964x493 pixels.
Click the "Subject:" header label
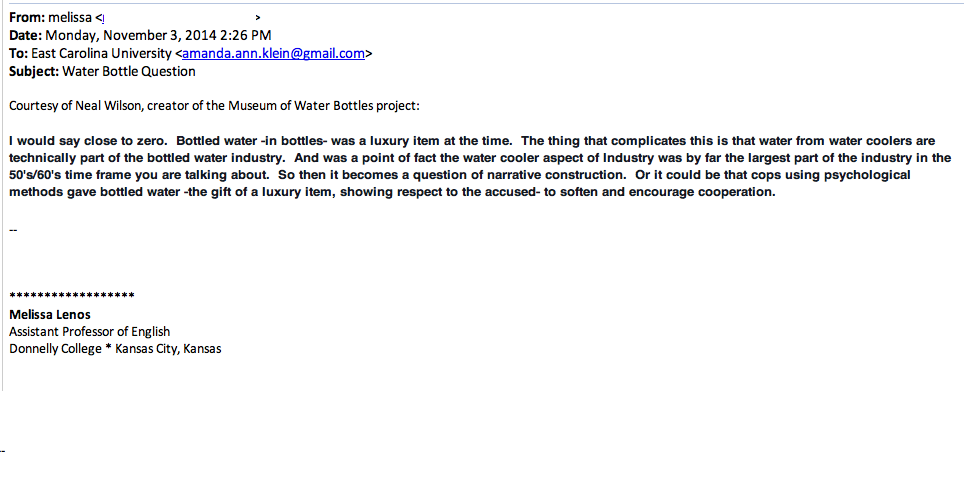[34, 72]
